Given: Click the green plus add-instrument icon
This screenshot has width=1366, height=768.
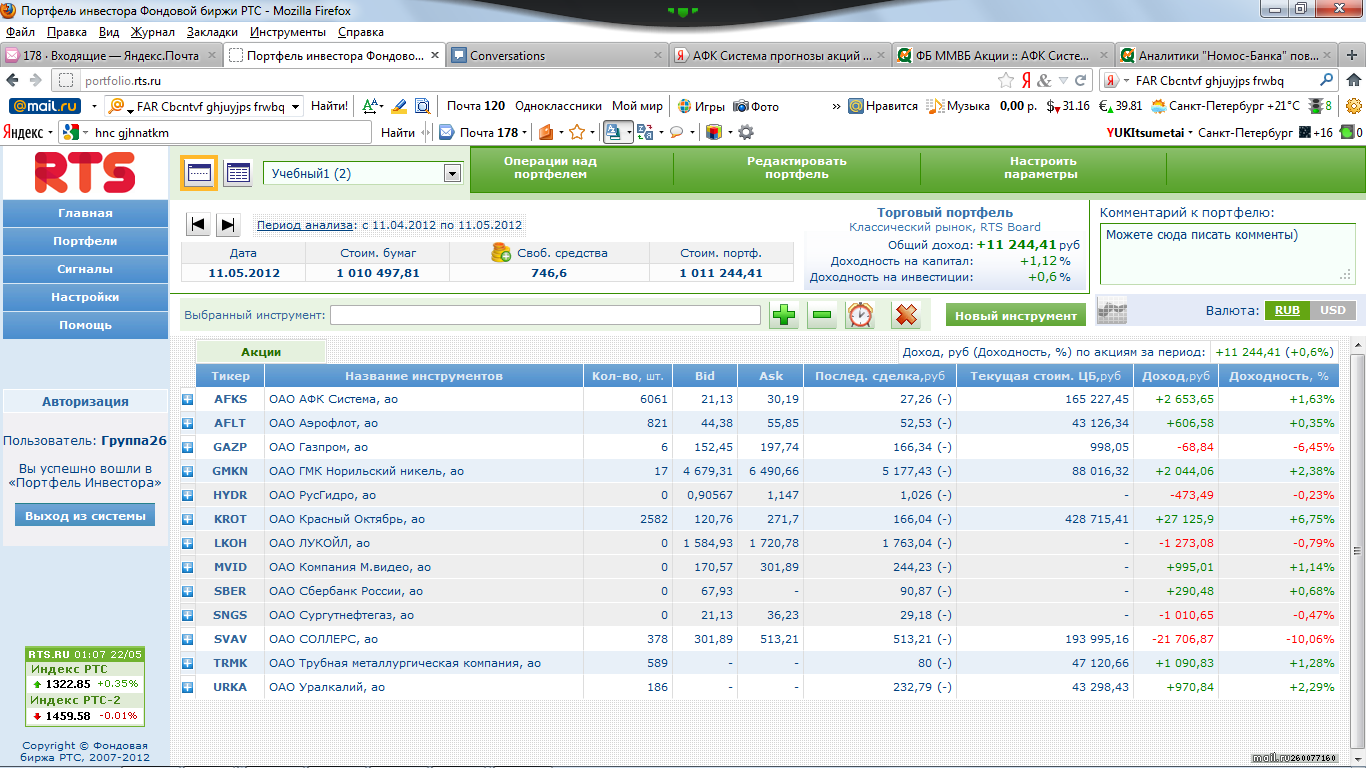Looking at the screenshot, I should [x=784, y=315].
